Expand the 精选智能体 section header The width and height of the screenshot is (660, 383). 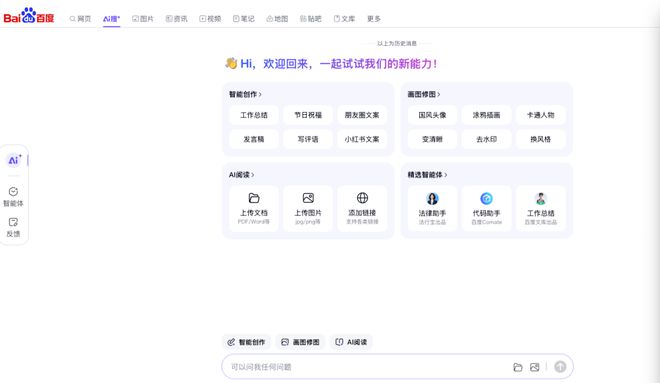(427, 175)
